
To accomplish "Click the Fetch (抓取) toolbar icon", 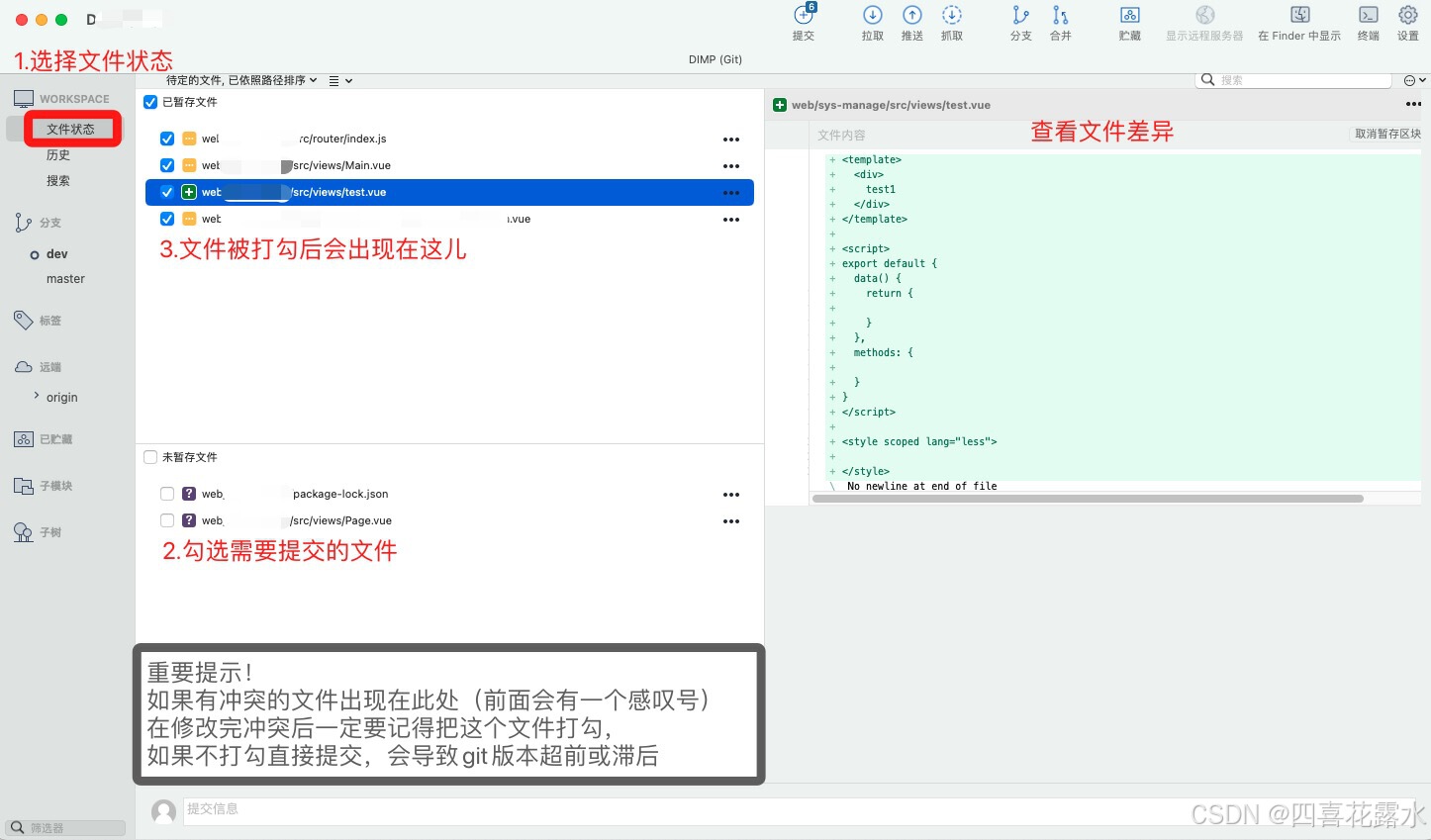I will click(x=952, y=15).
